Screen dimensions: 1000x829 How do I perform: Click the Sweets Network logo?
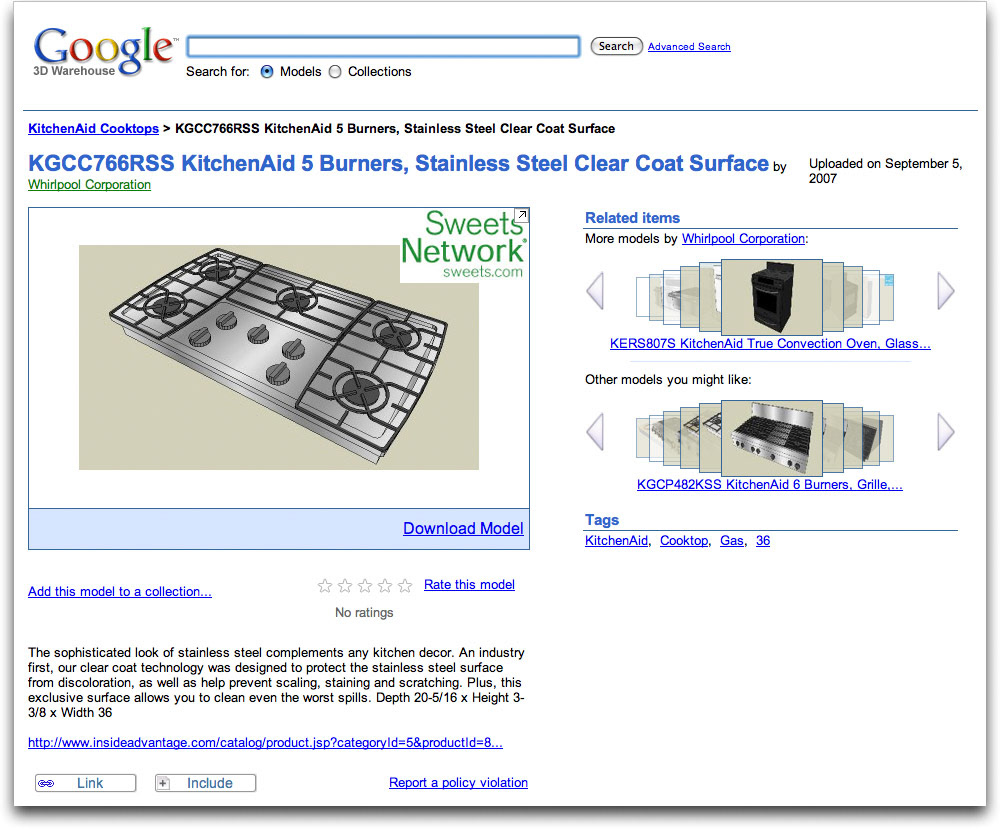(464, 245)
